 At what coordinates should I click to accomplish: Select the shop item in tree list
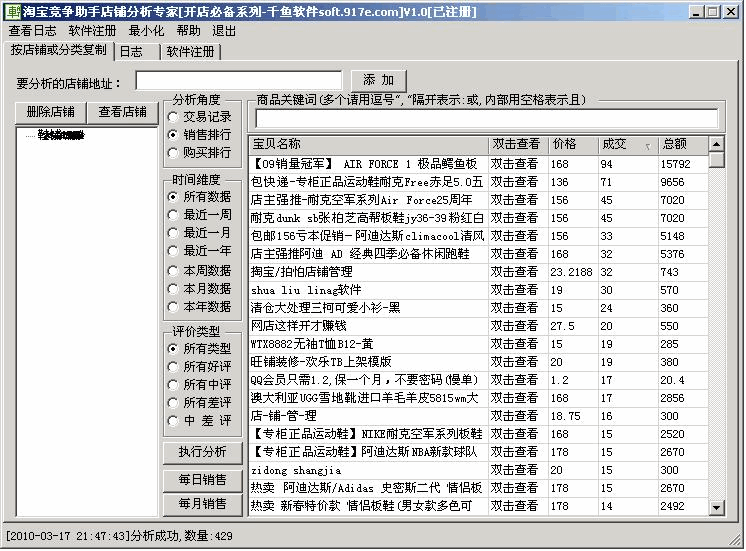(61, 135)
